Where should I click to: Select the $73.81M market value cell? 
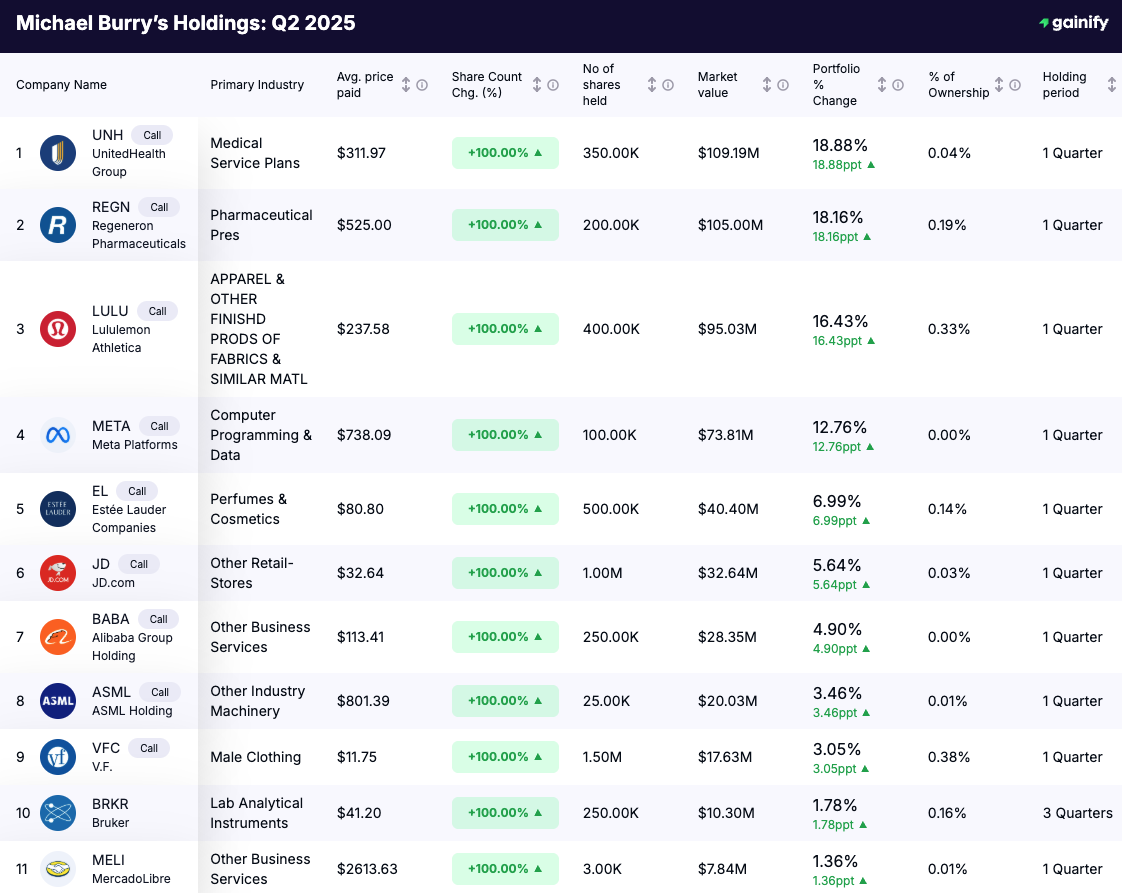click(x=726, y=435)
